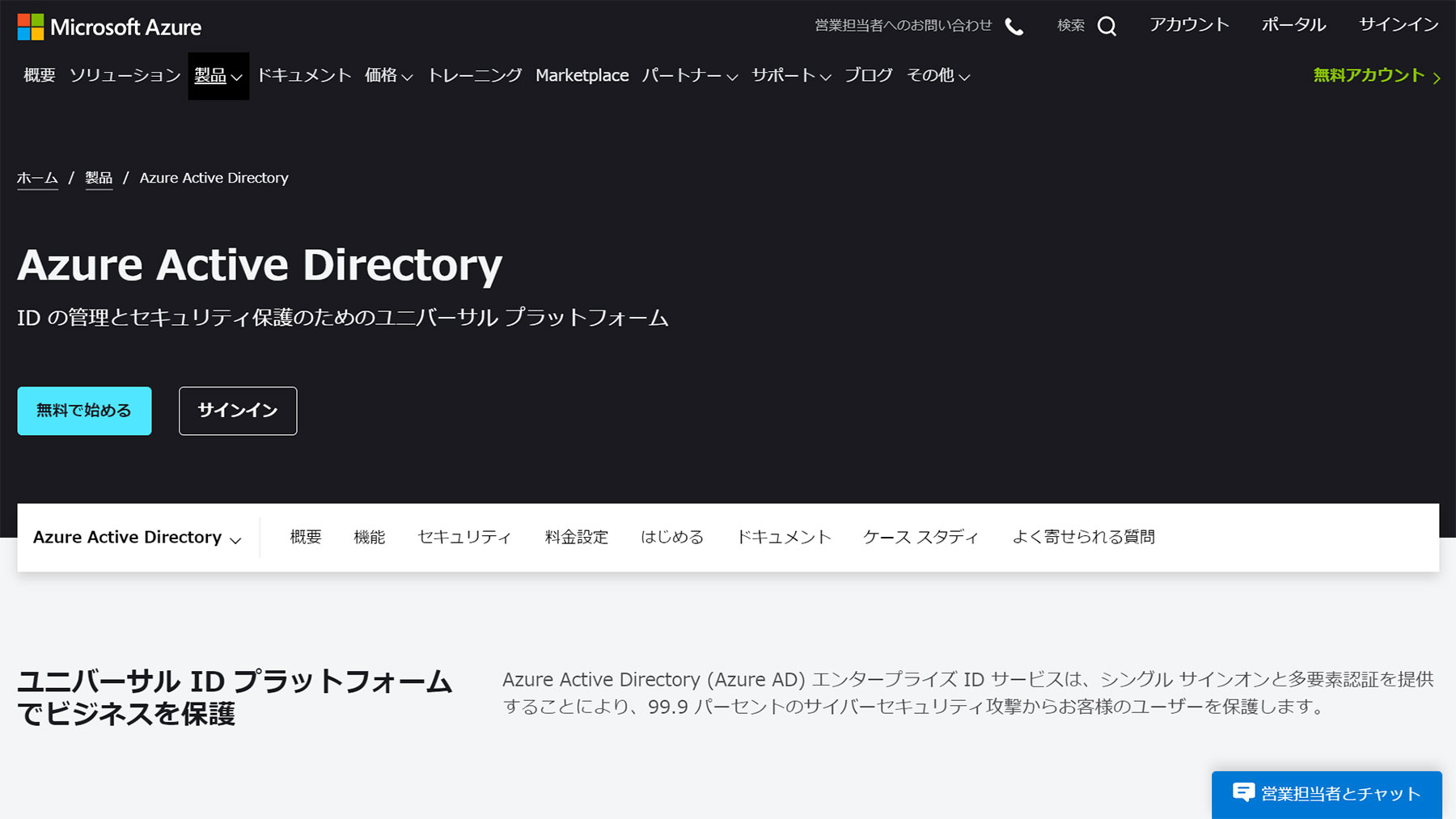Expand the パートナー dropdown menu
The width and height of the screenshot is (1456, 819).
click(x=690, y=75)
